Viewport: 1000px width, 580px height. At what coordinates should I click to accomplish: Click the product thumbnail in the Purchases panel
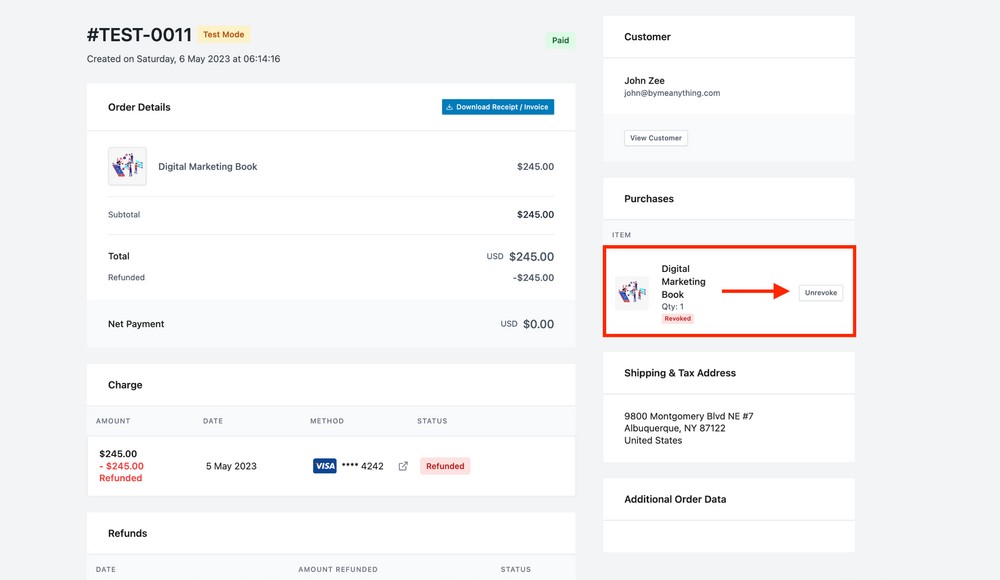coord(631,293)
